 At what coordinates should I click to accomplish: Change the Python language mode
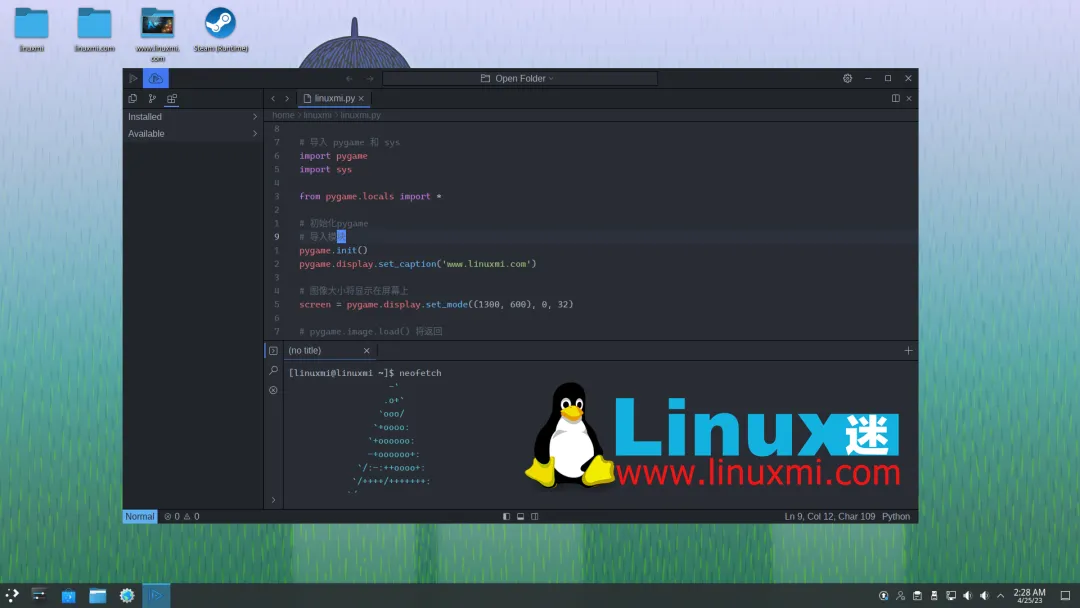point(895,516)
